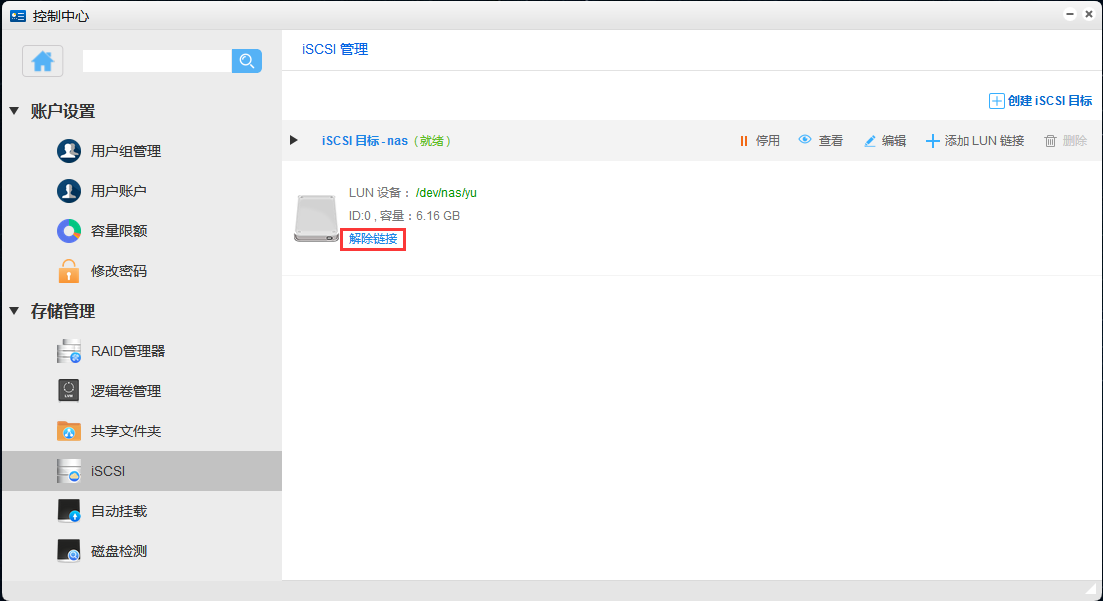Click the ID:0 , 容量:6.16 GB text

404,216
